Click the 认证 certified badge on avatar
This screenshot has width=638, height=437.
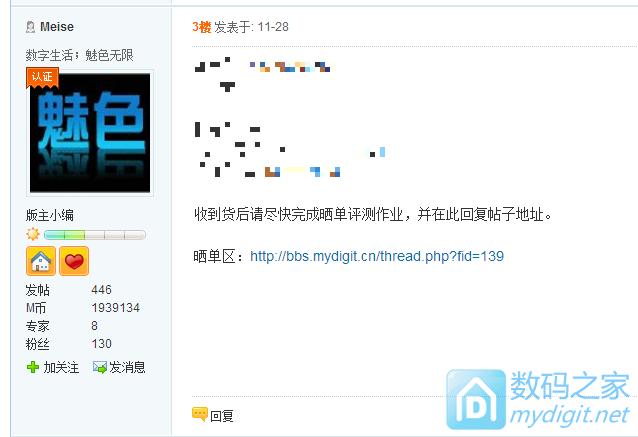click(x=42, y=77)
